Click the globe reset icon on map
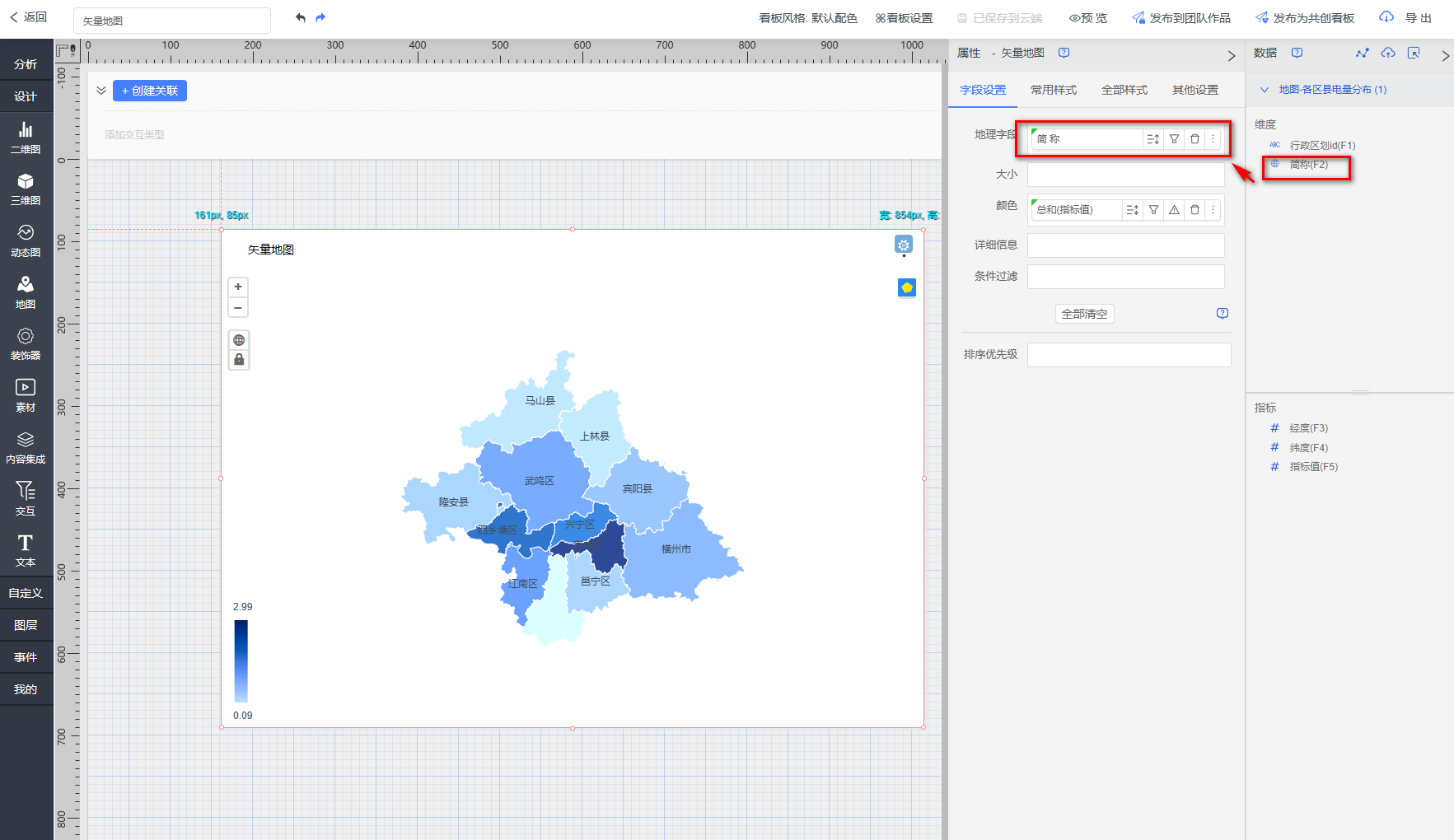The width and height of the screenshot is (1454, 840). pyautogui.click(x=239, y=340)
